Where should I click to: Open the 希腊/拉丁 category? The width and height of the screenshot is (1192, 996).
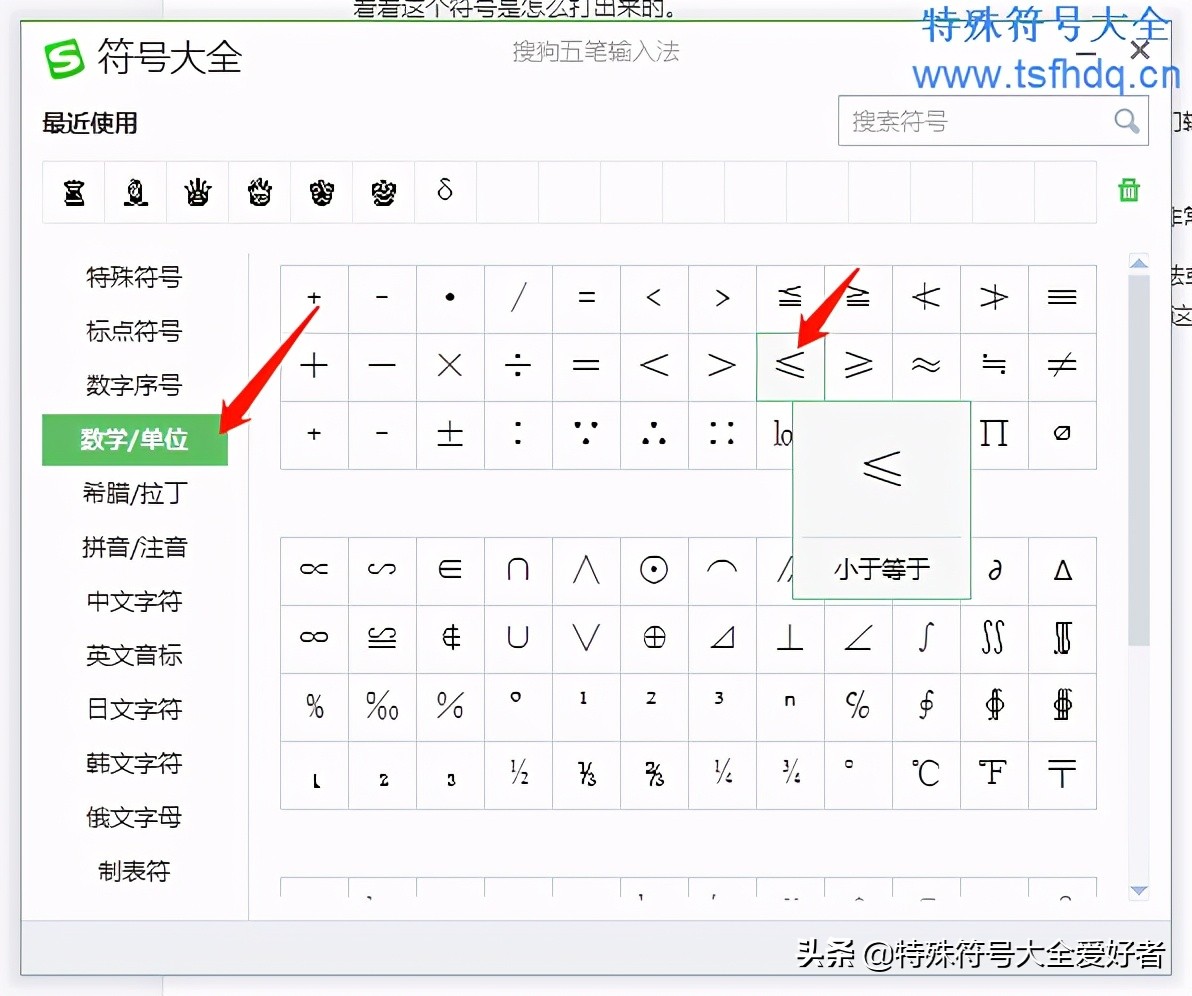coord(135,493)
